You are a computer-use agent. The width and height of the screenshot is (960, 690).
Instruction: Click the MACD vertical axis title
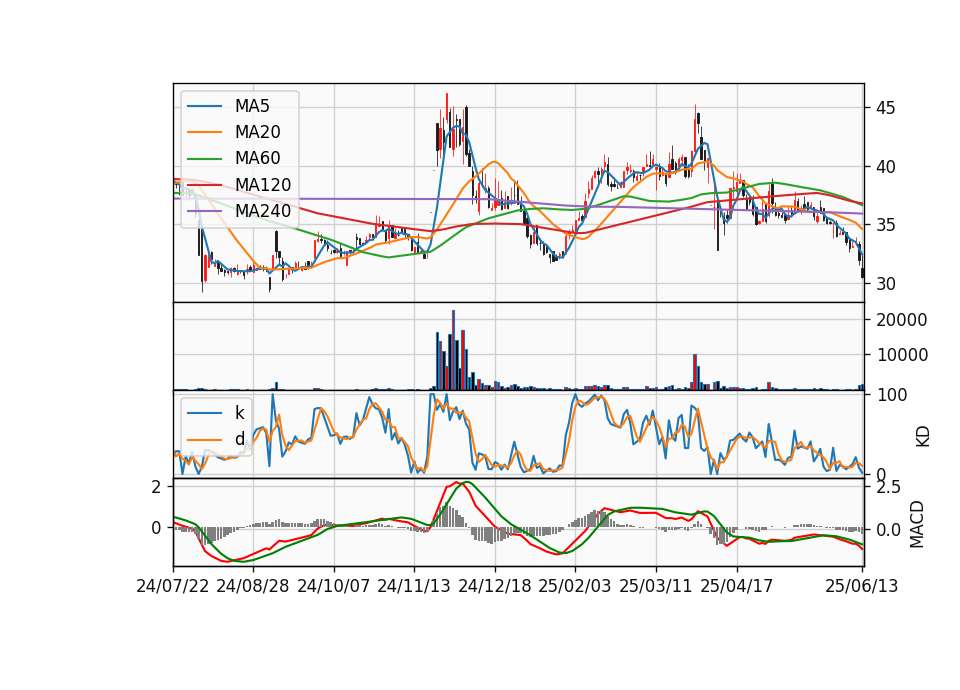tap(917, 524)
